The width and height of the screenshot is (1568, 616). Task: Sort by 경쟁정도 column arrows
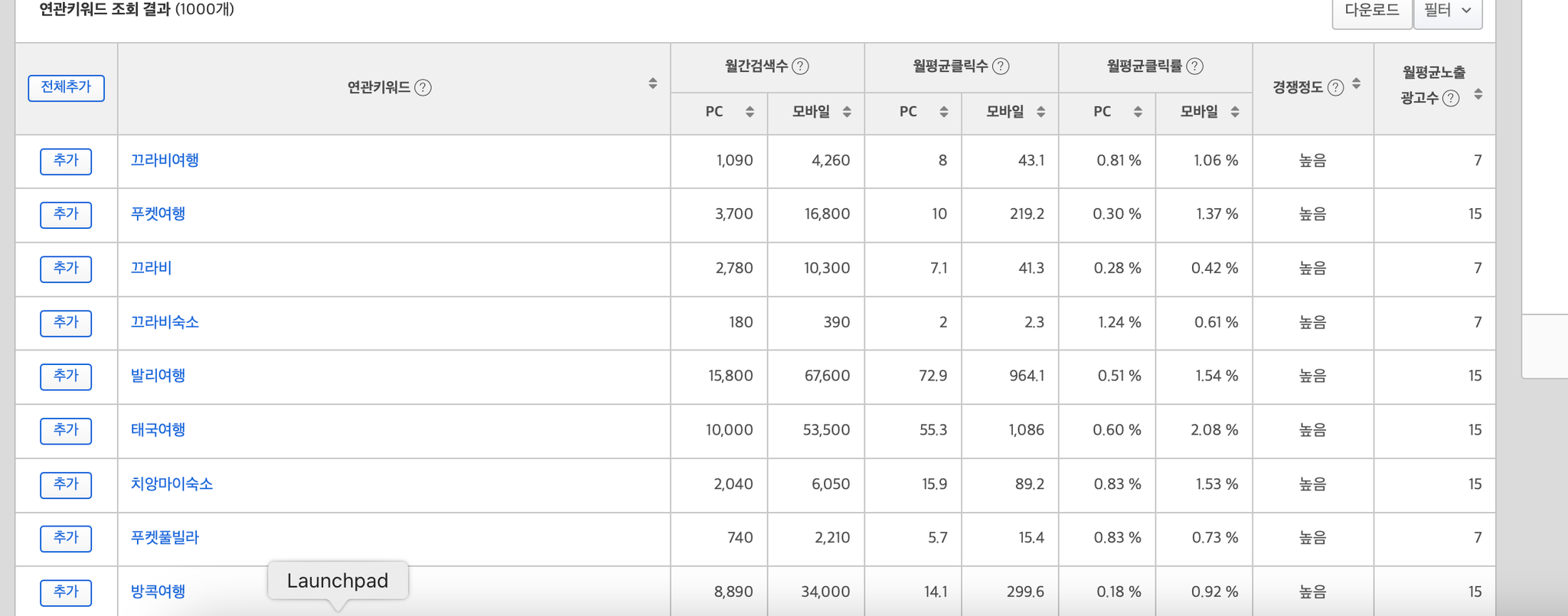1356,83
